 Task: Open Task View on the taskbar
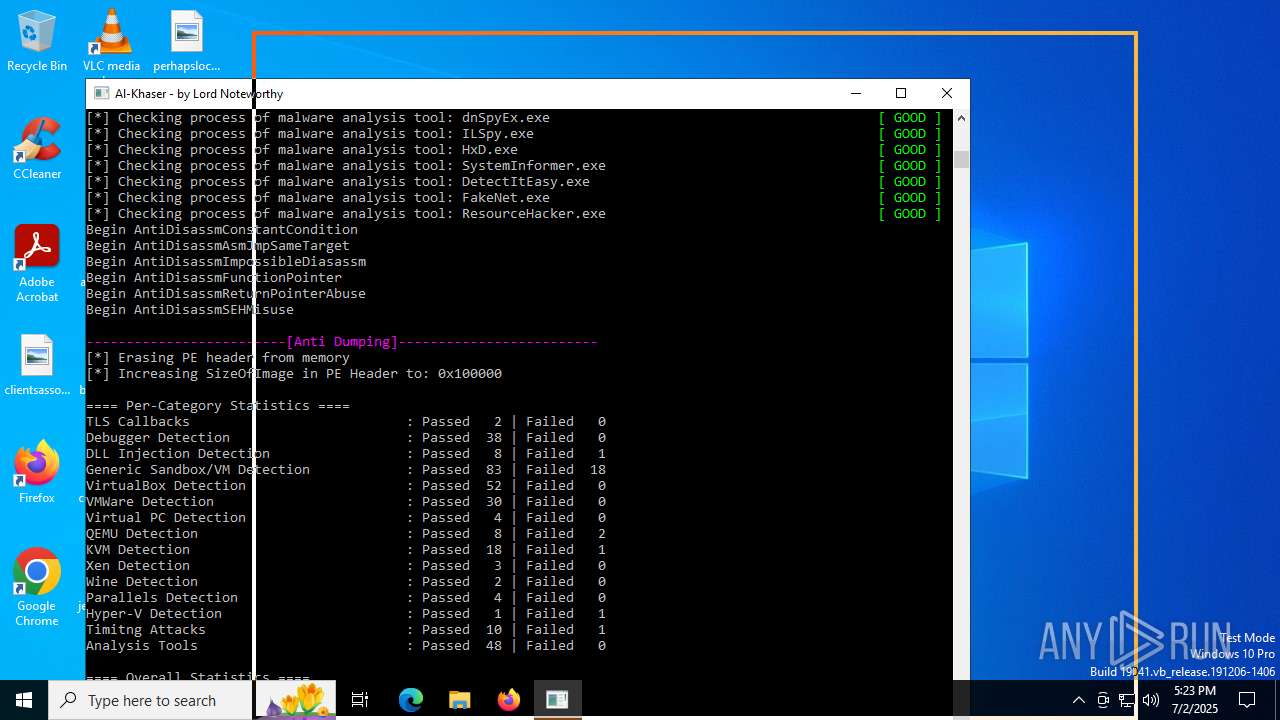click(x=360, y=700)
